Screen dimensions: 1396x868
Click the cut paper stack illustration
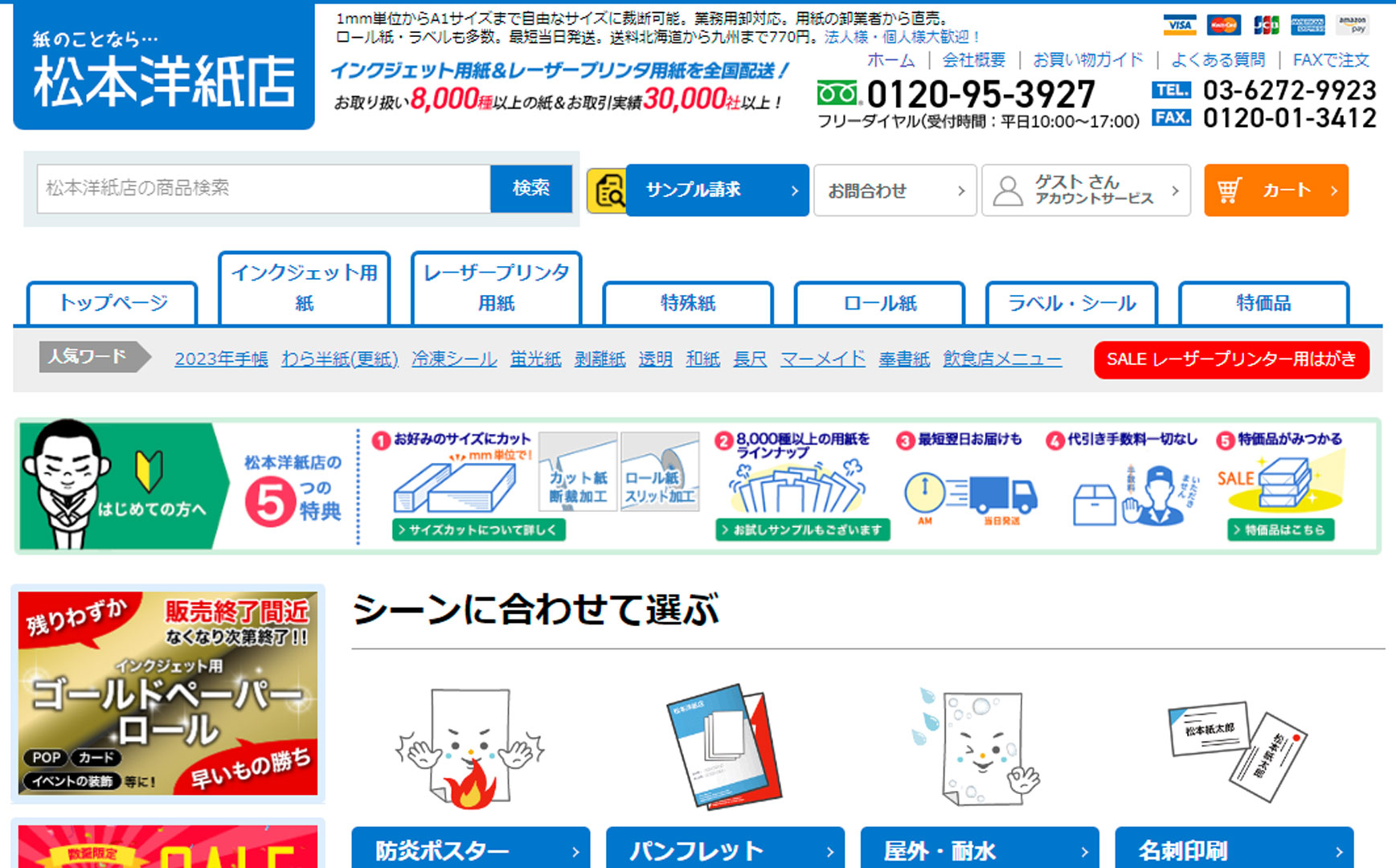[x=455, y=488]
